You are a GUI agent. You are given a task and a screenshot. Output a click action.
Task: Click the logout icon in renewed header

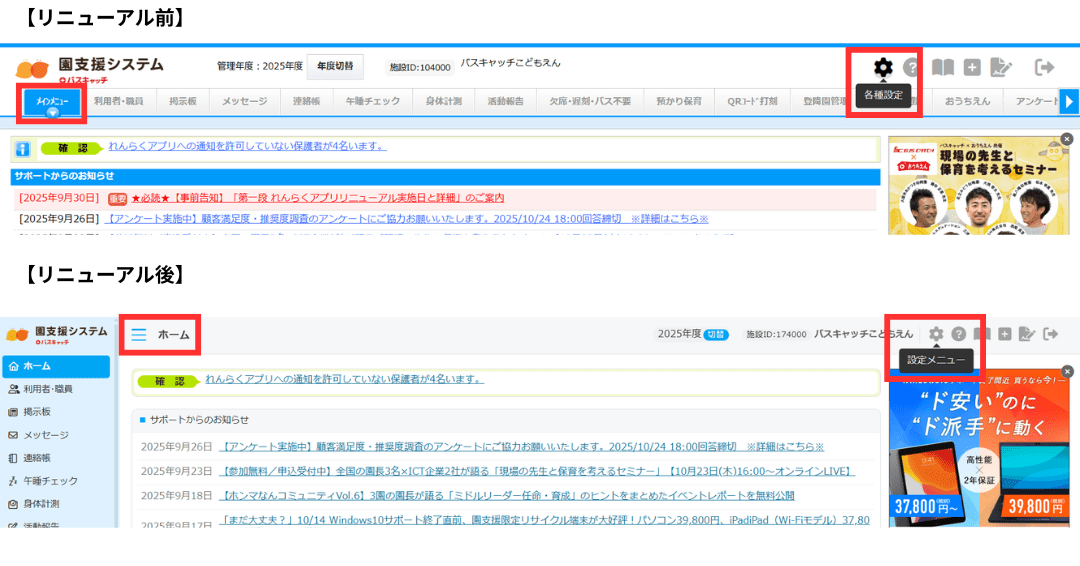[x=1052, y=334]
